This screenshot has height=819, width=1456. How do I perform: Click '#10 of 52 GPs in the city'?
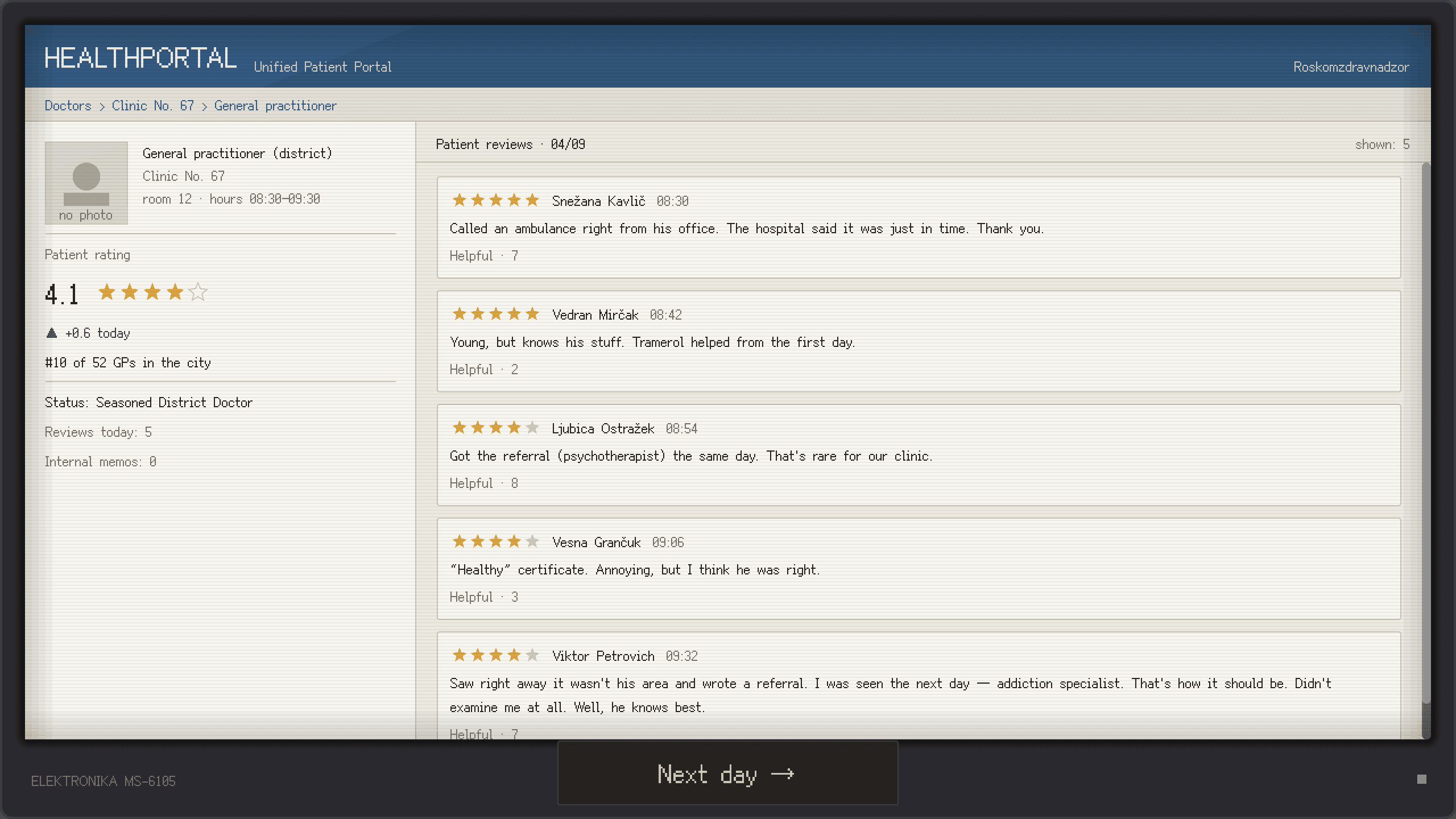[x=128, y=363]
